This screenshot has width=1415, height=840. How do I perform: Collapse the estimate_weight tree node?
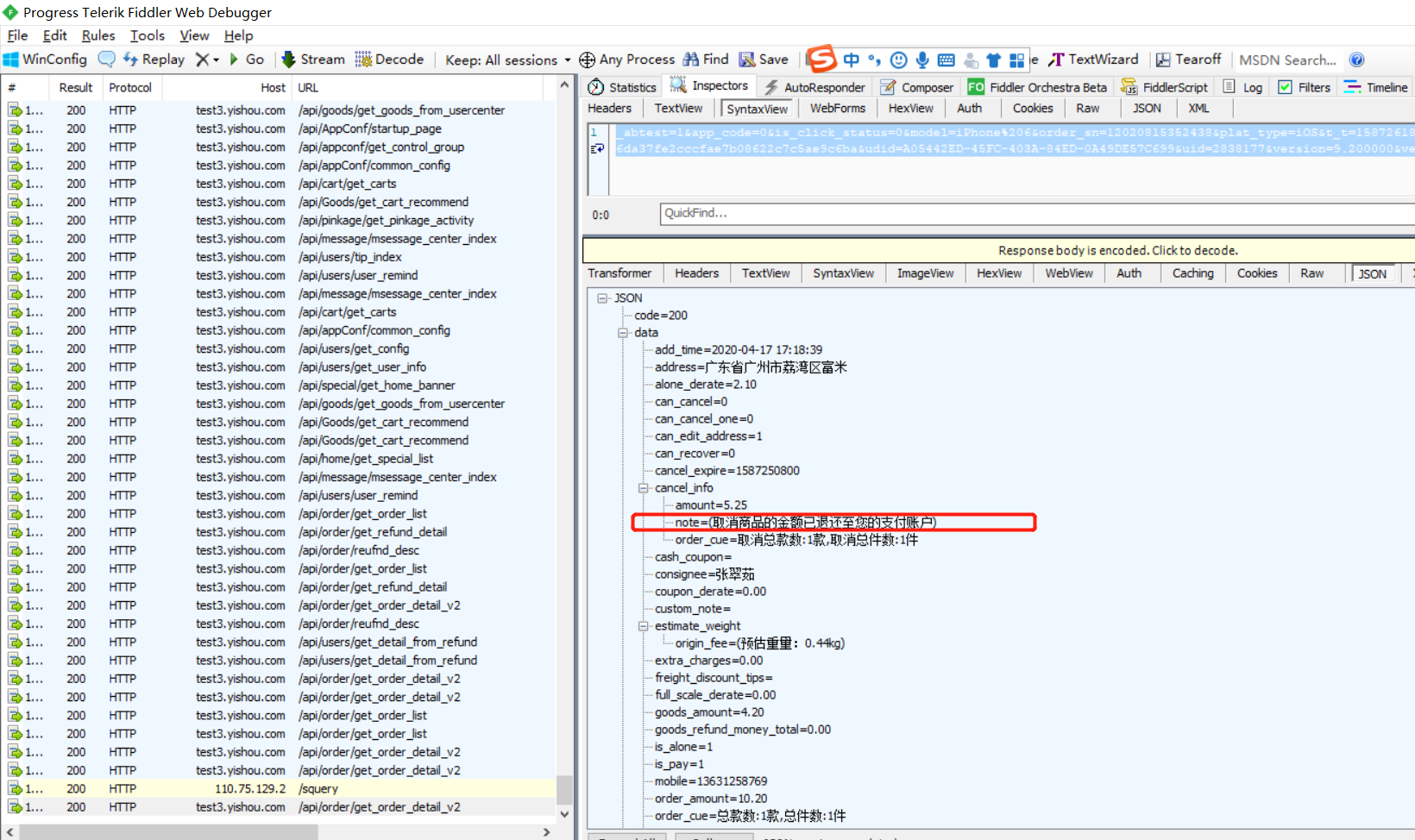(x=643, y=625)
